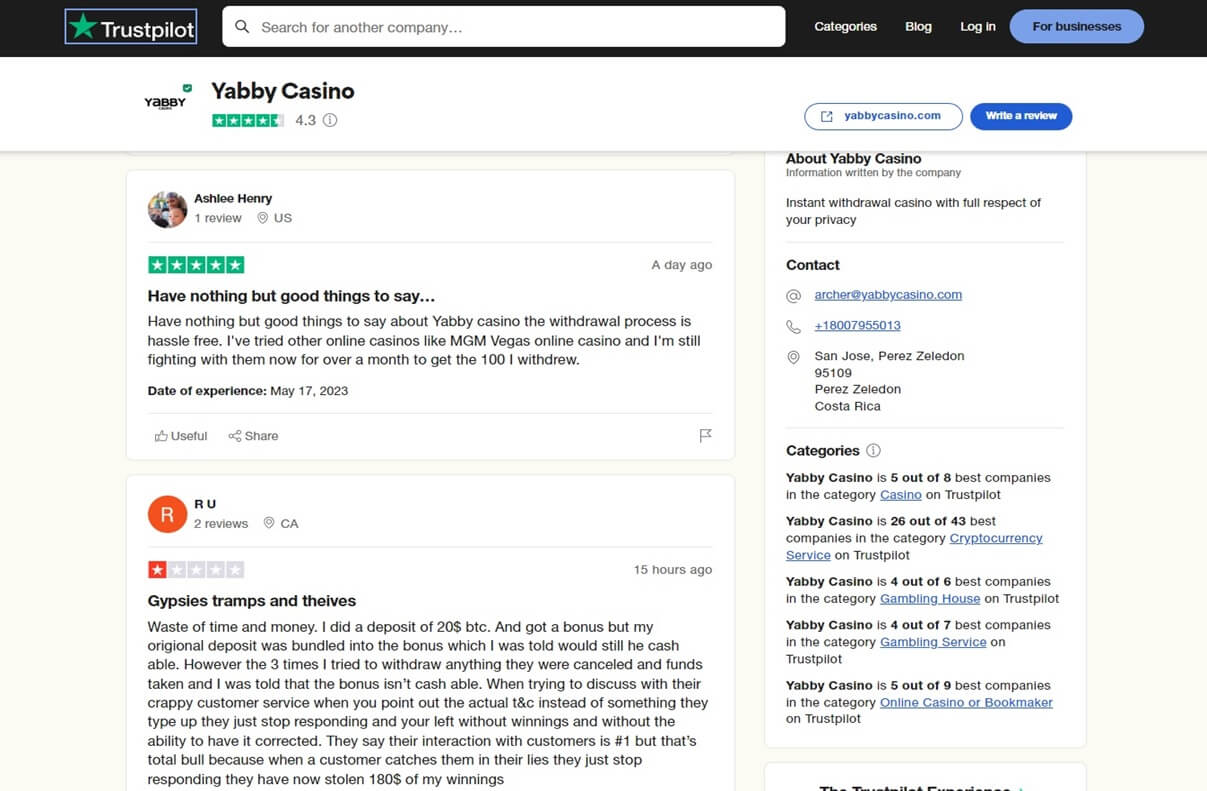
Task: Click the US location pin icon
Action: pyautogui.click(x=263, y=218)
